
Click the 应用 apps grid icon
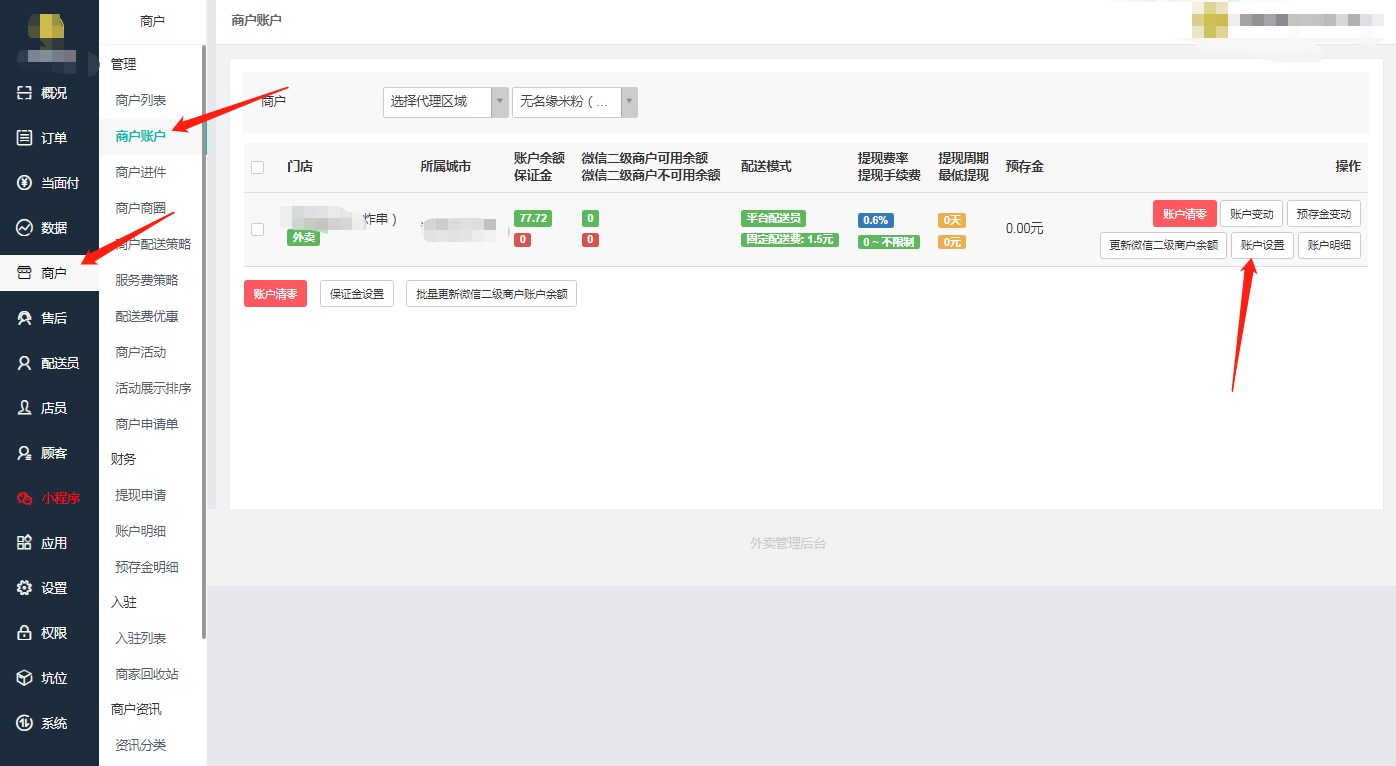tap(25, 543)
